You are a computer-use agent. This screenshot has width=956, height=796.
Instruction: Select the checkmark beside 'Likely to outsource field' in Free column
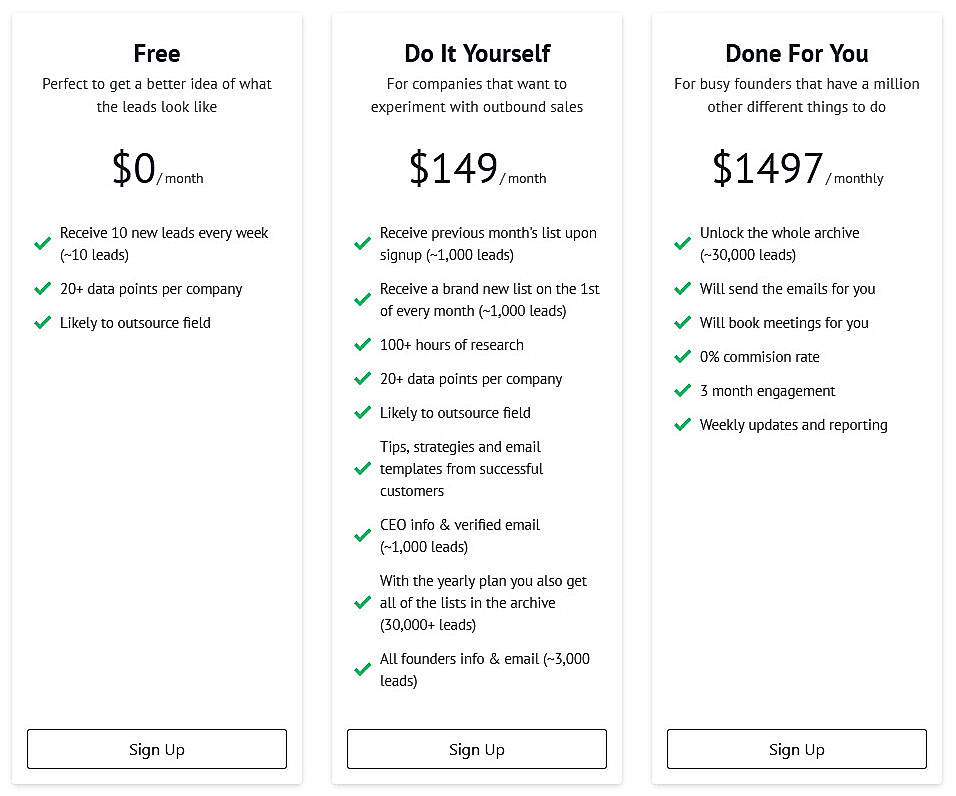(42, 323)
